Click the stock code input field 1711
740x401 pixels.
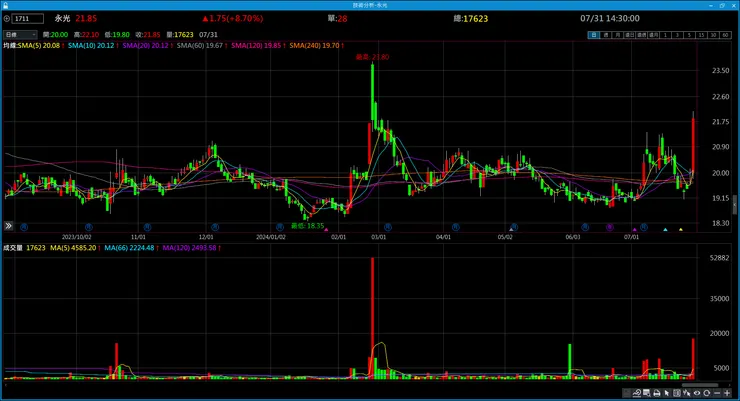point(28,18)
